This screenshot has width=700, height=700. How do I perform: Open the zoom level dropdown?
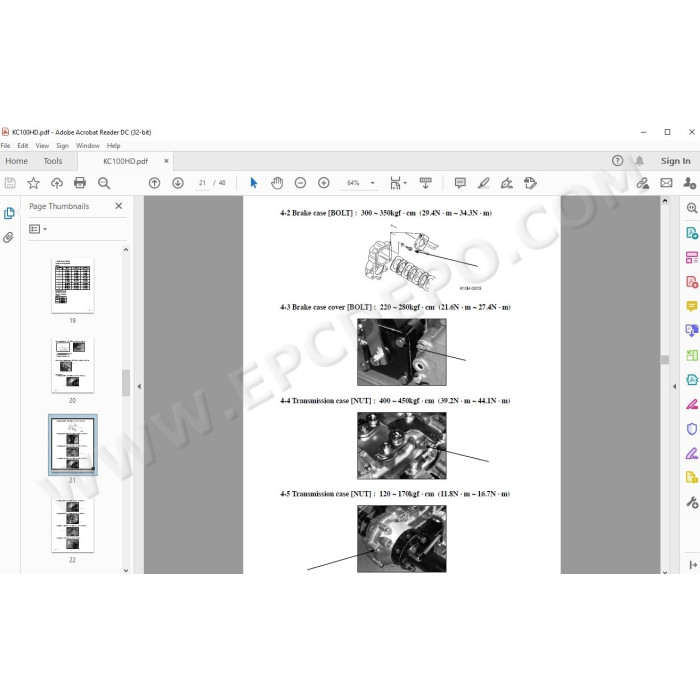[x=372, y=183]
